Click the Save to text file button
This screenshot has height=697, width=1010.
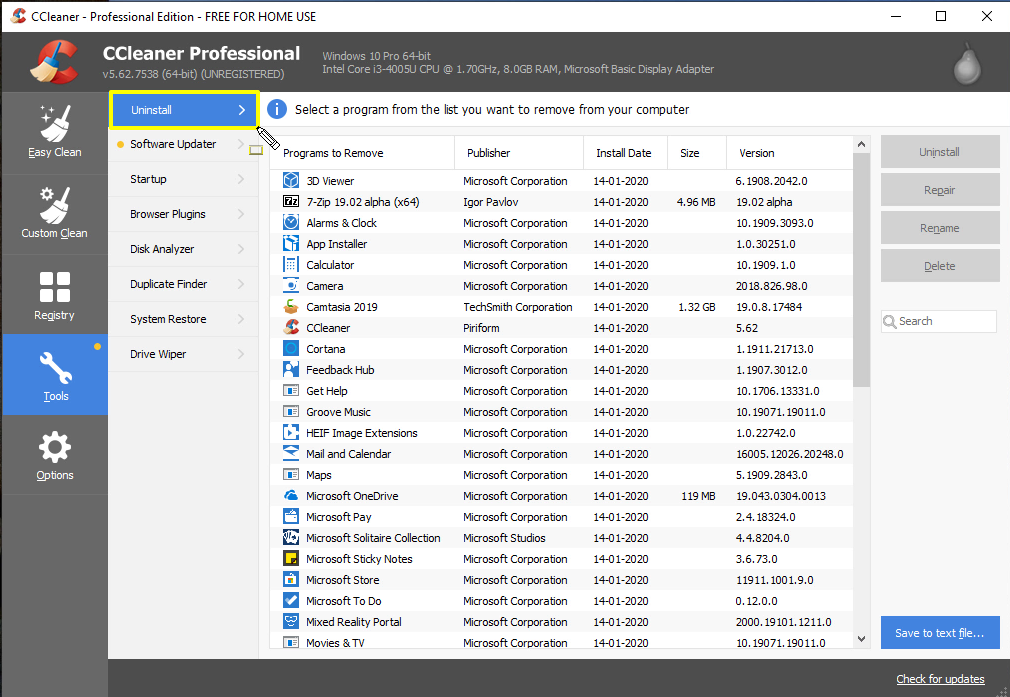[940, 632]
